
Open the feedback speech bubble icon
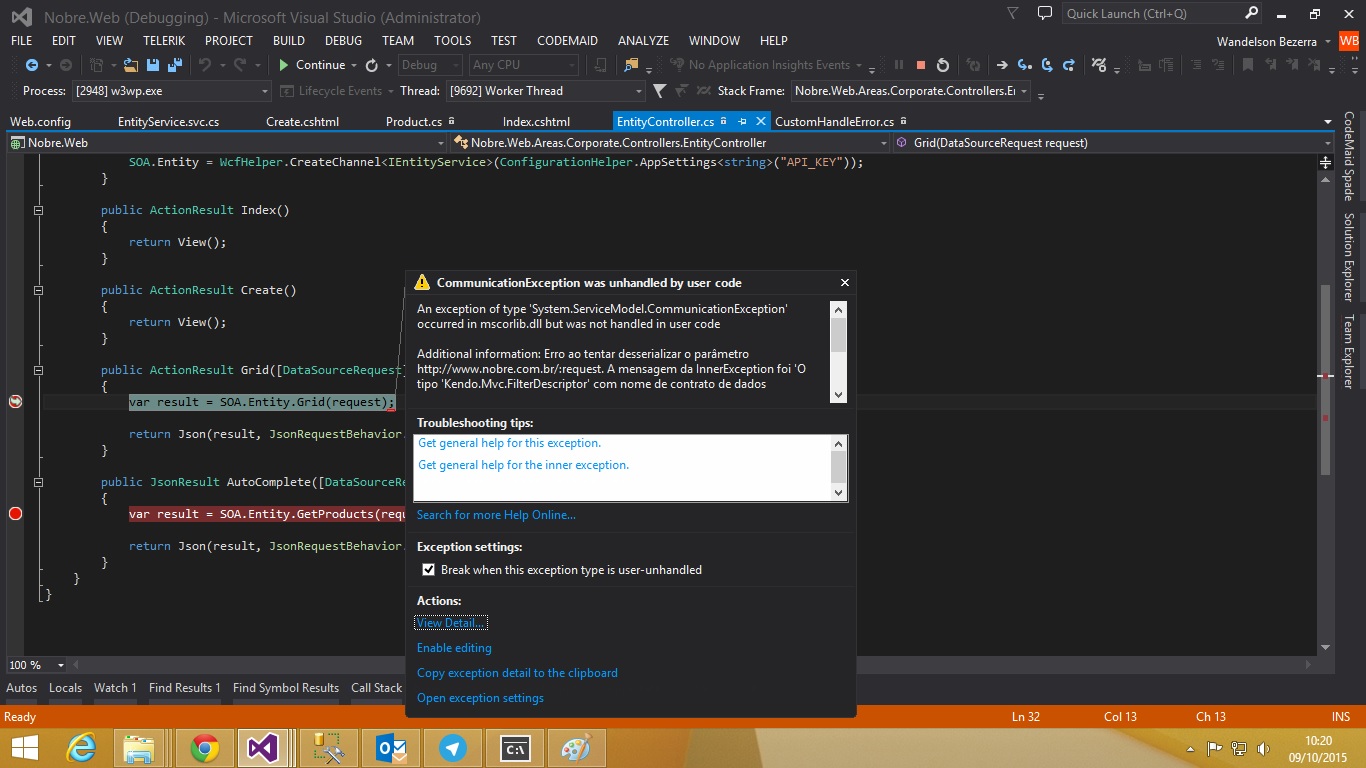(x=1045, y=14)
